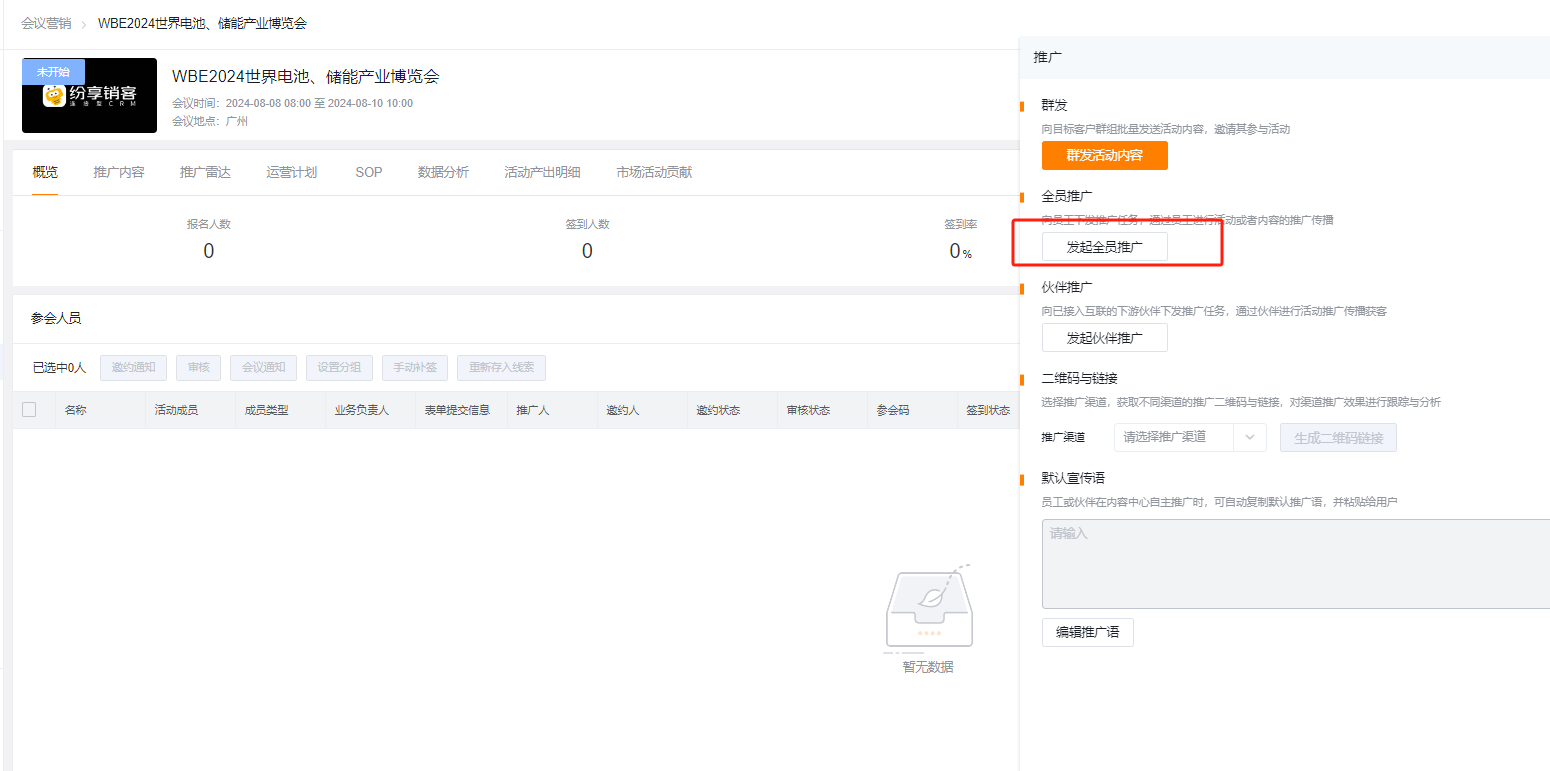The width and height of the screenshot is (1550, 771).
Task: Click the 会议通知 button
Action: 264,367
